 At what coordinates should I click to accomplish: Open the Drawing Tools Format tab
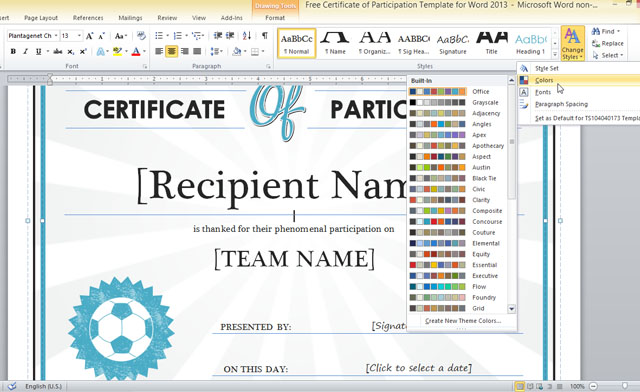[x=275, y=18]
